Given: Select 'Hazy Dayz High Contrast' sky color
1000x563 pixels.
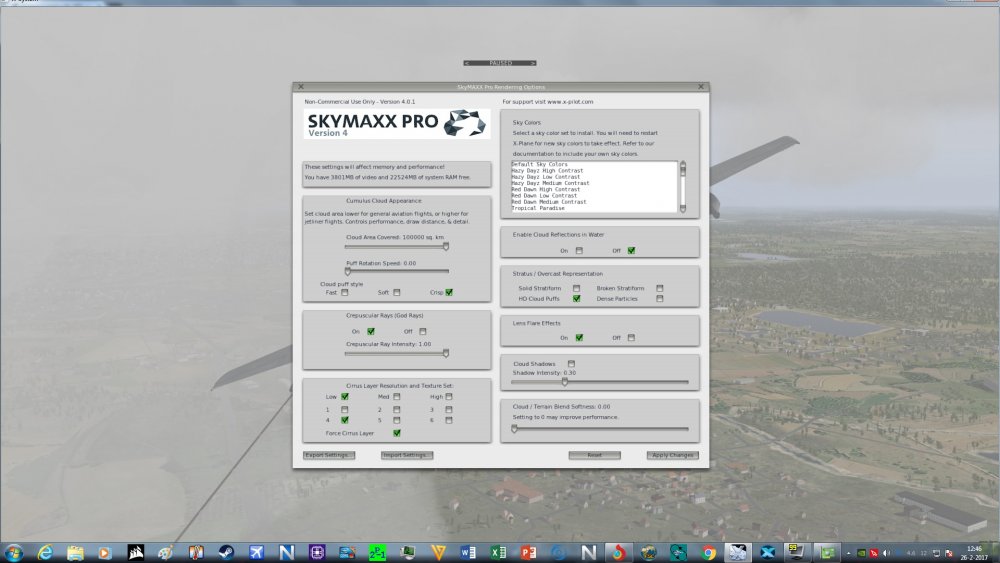Looking at the screenshot, I should (x=547, y=171).
